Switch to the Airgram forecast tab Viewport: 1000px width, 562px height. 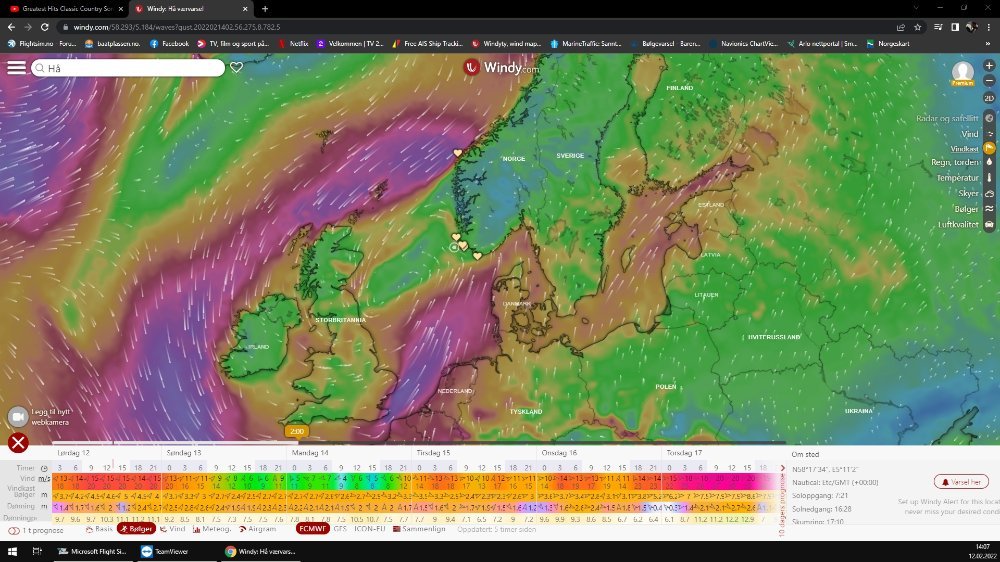pos(258,529)
